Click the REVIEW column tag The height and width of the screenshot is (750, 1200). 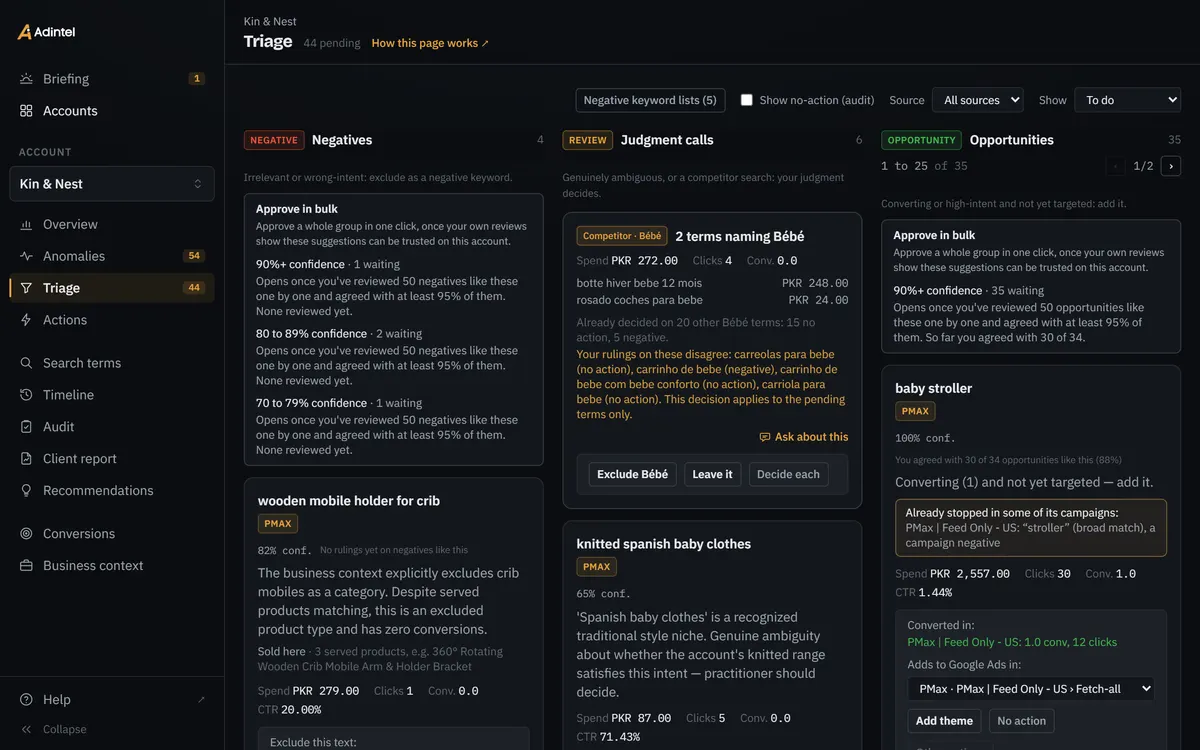click(x=588, y=140)
